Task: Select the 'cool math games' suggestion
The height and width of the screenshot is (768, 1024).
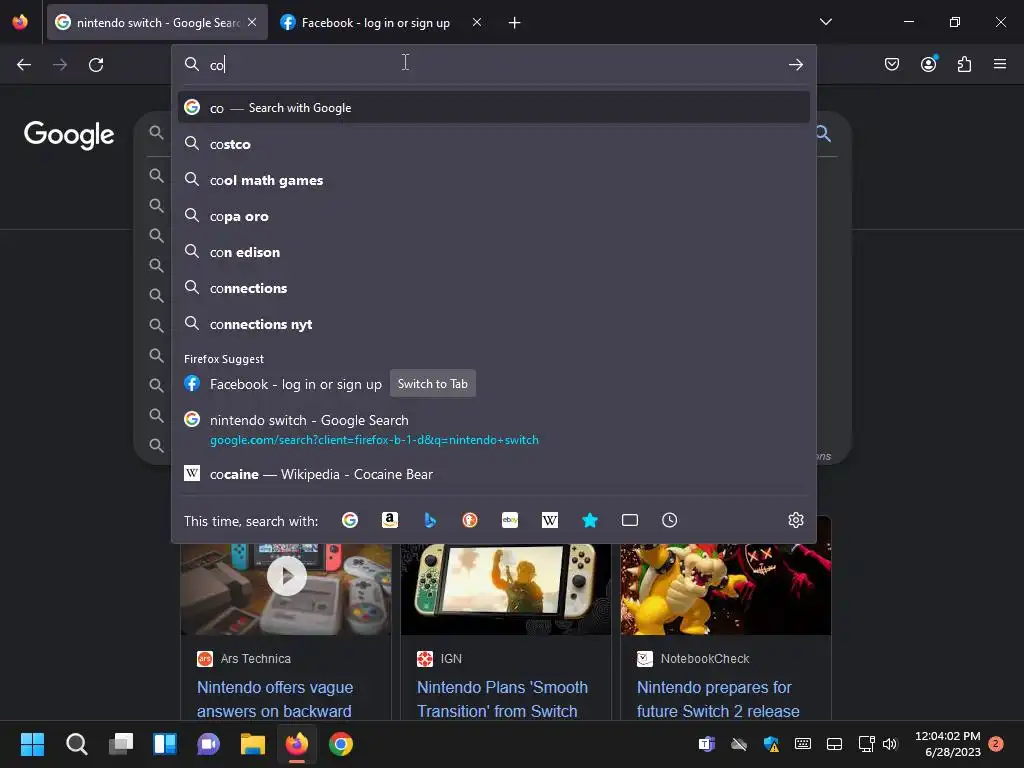Action: point(494,180)
